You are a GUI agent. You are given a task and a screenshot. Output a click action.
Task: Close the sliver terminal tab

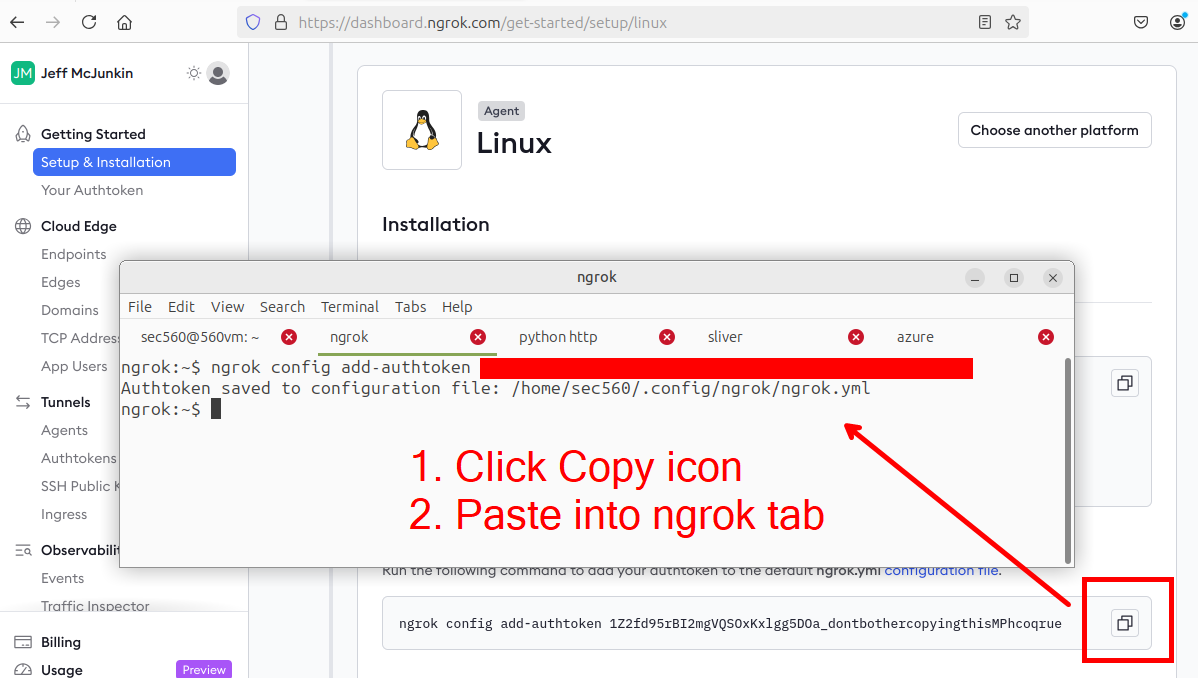[x=856, y=337]
